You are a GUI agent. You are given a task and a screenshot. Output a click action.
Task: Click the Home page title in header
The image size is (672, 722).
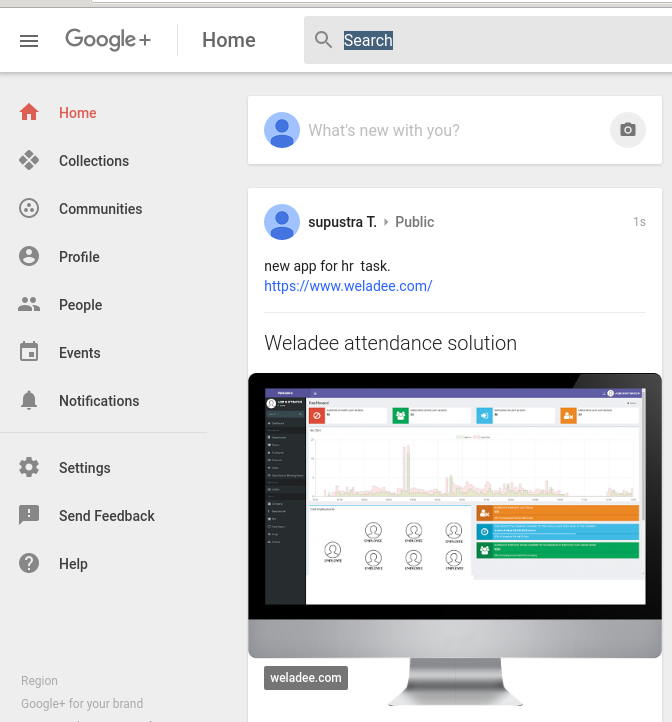(x=228, y=40)
